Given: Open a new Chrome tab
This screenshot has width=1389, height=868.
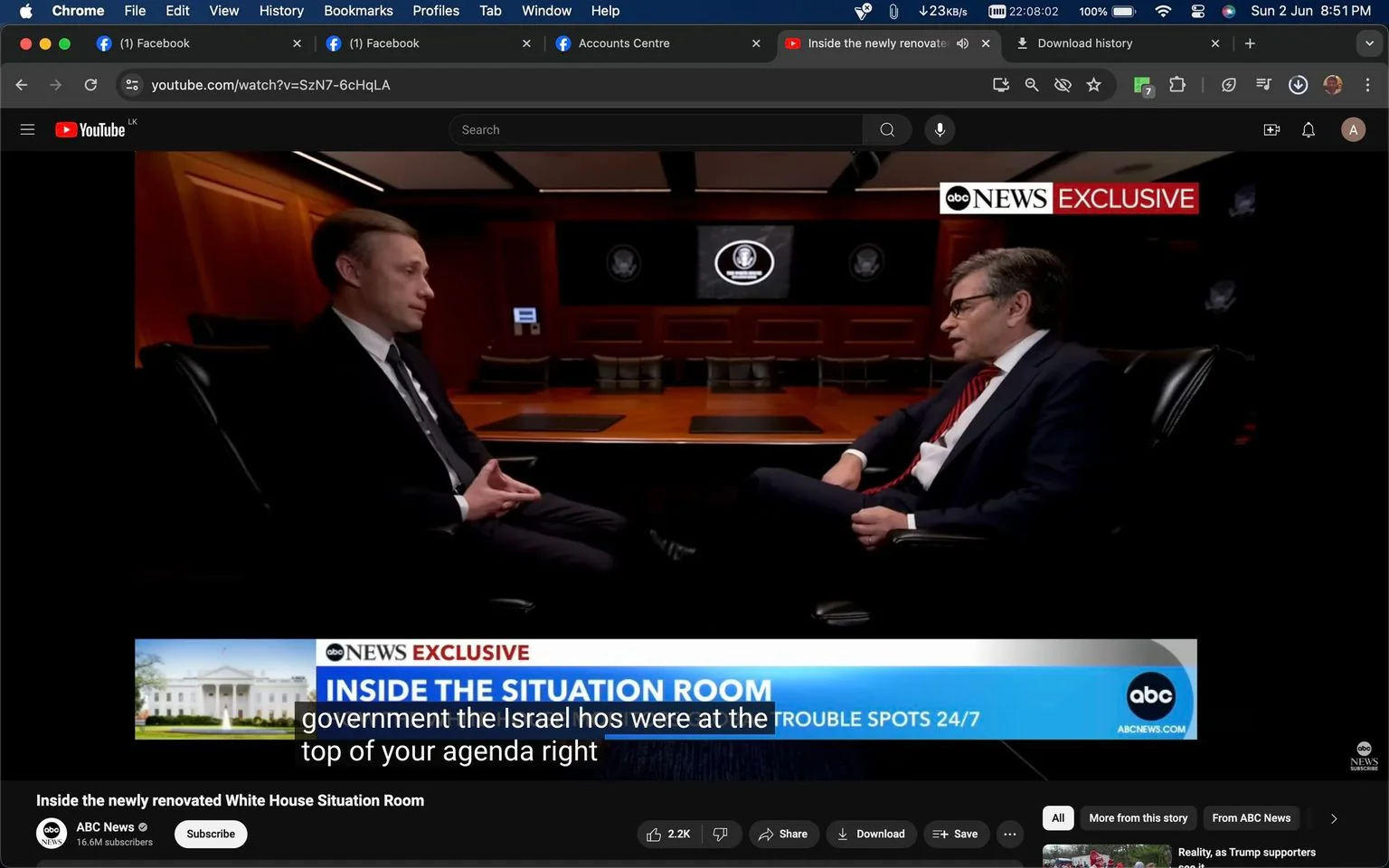Looking at the screenshot, I should click(x=1250, y=43).
